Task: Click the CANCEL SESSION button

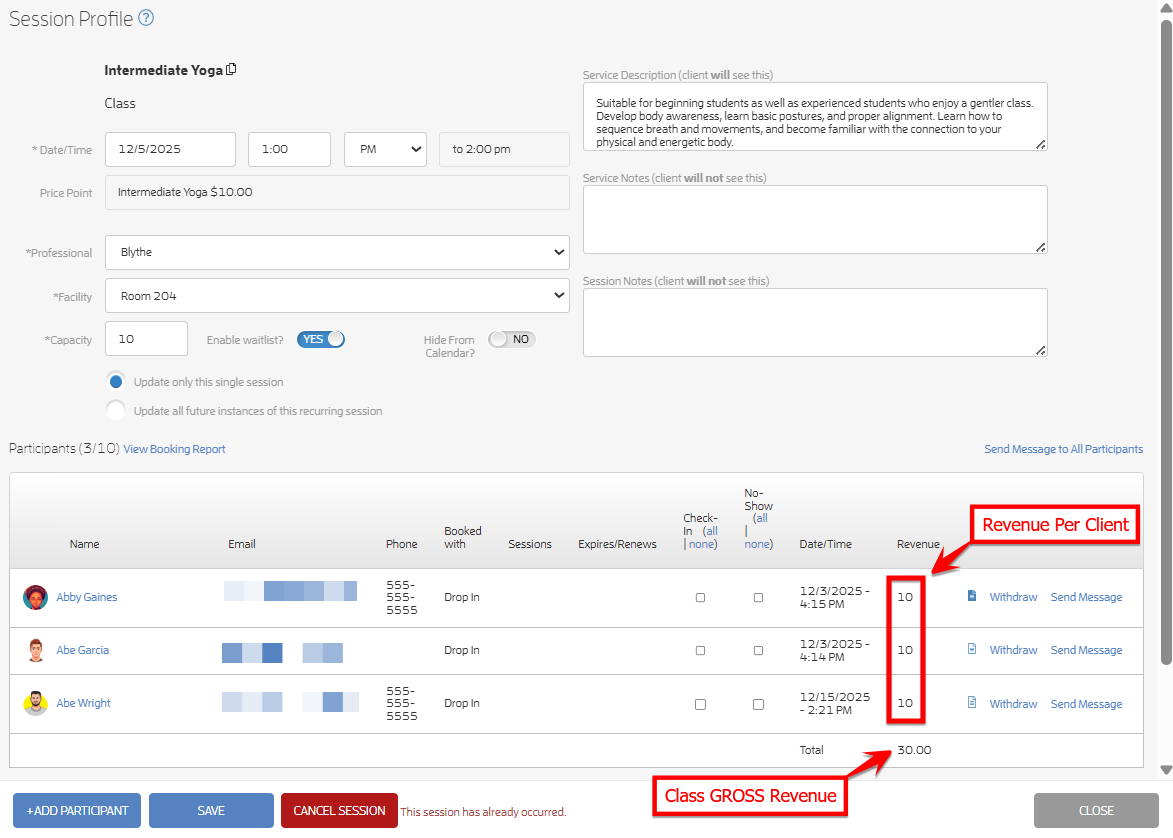Action: point(339,810)
